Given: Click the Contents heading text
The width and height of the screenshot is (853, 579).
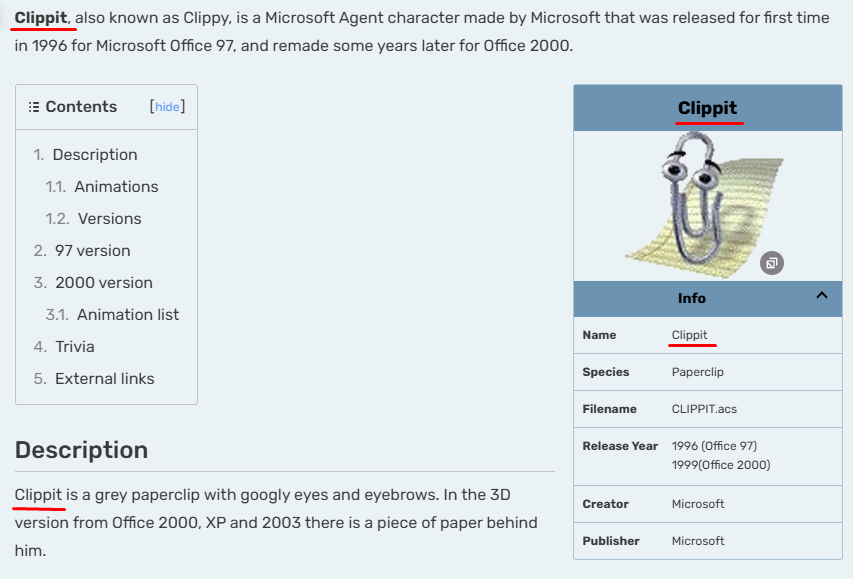Looking at the screenshot, I should pos(81,107).
